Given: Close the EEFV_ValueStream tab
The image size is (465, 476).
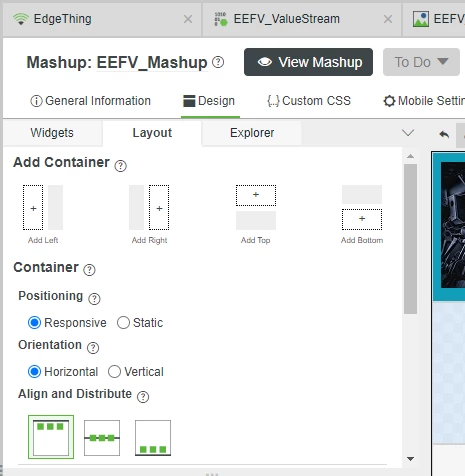Looking at the screenshot, I should click(x=388, y=19).
